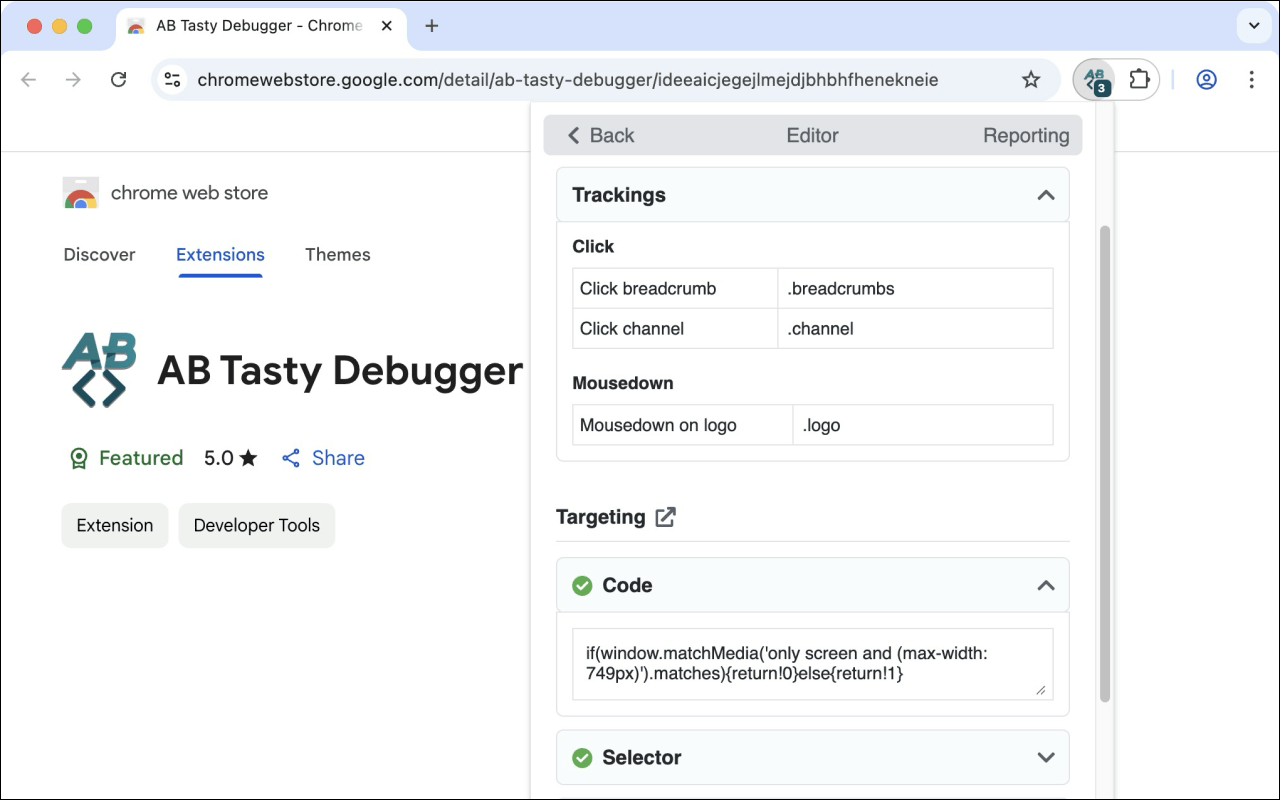Click the bookmark star in the address bar
Image resolution: width=1280 pixels, height=800 pixels.
1030,79
